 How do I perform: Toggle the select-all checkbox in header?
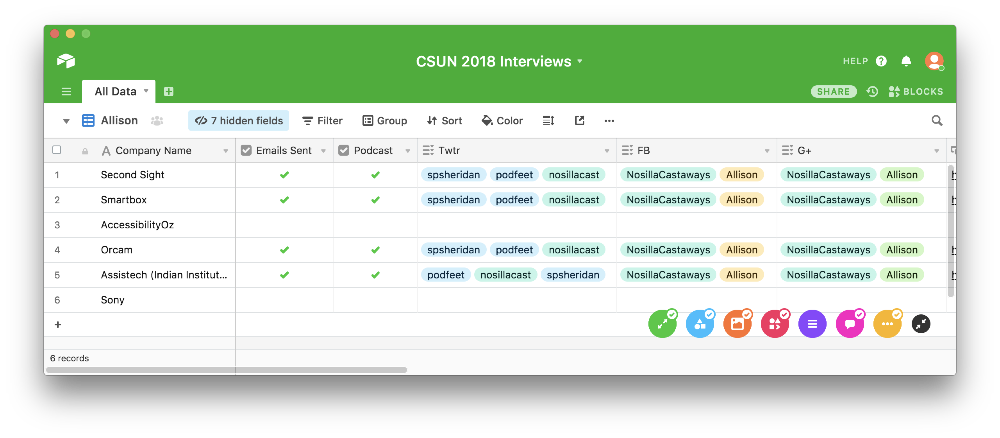(57, 150)
